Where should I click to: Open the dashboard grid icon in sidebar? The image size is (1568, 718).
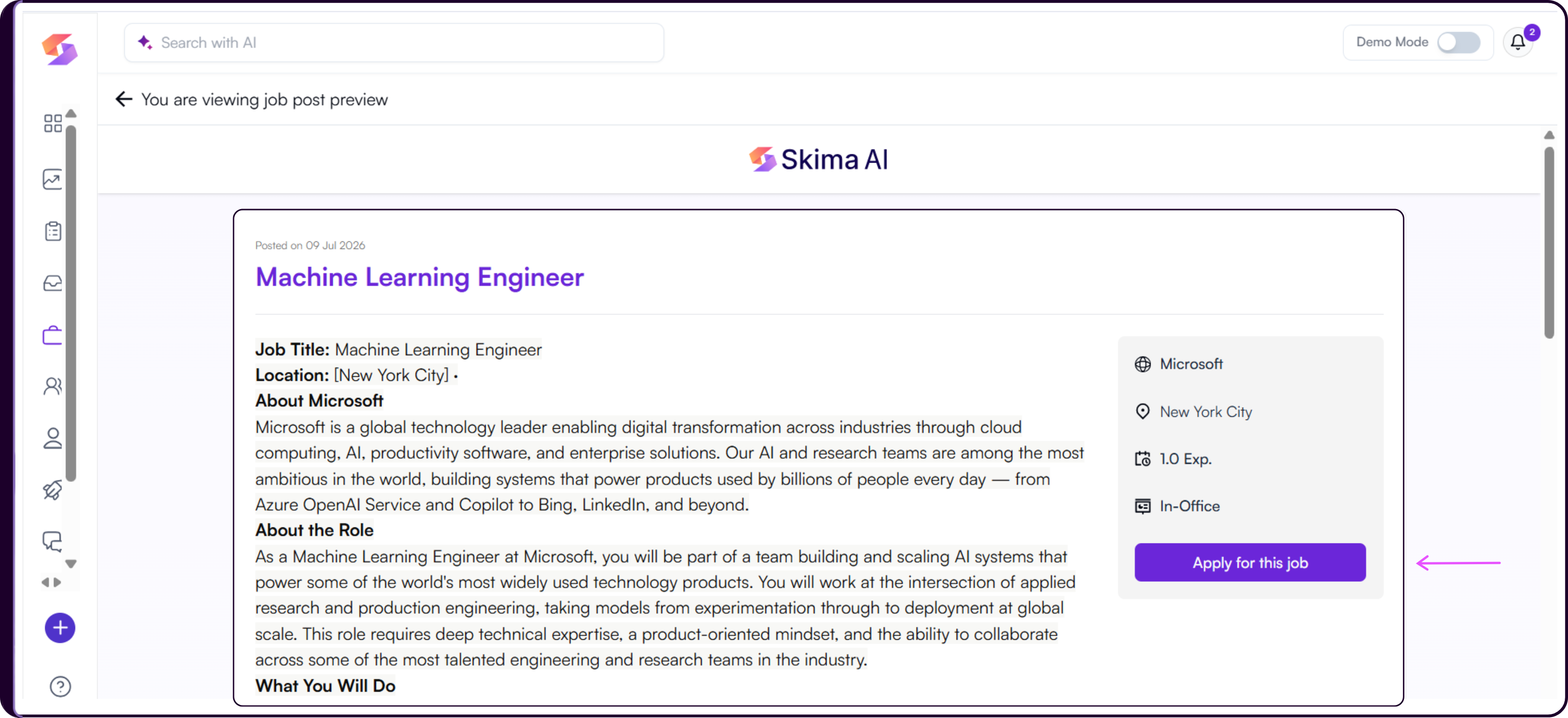[x=53, y=123]
